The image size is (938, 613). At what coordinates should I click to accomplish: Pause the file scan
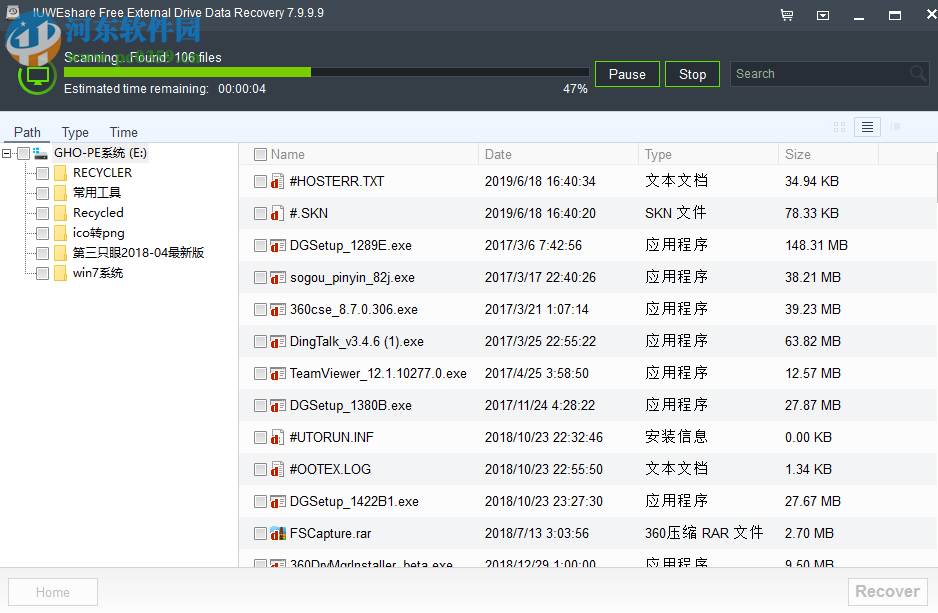pyautogui.click(x=627, y=73)
